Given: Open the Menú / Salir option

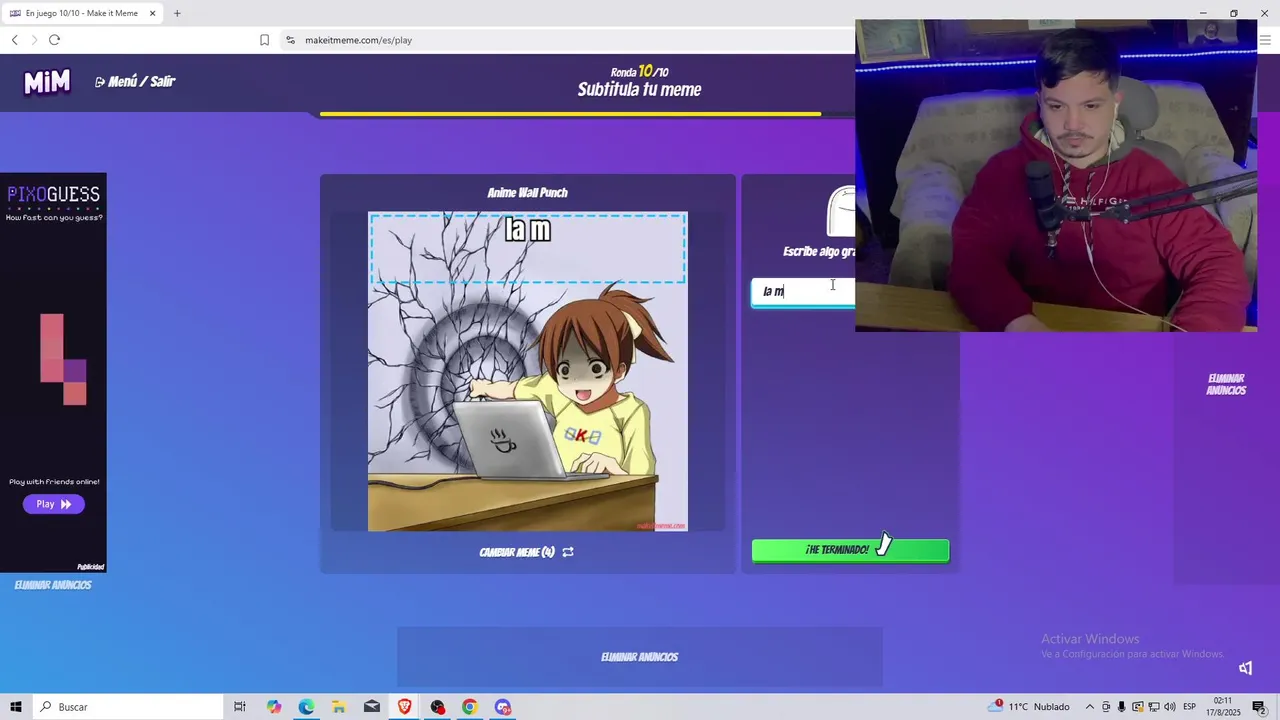Looking at the screenshot, I should click(x=135, y=82).
